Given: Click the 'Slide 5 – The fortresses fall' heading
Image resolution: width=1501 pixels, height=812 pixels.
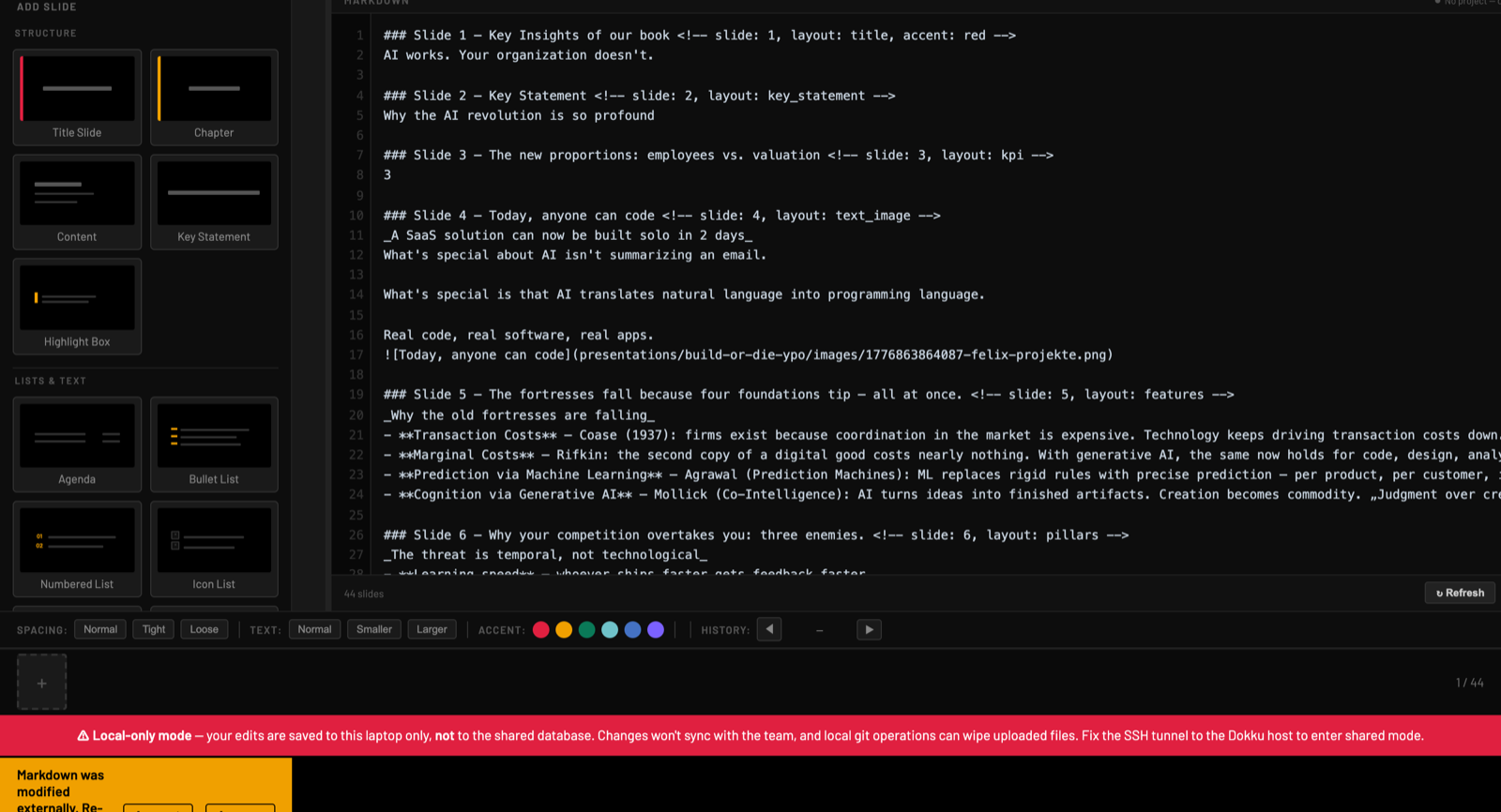Looking at the screenshot, I should click(809, 395).
